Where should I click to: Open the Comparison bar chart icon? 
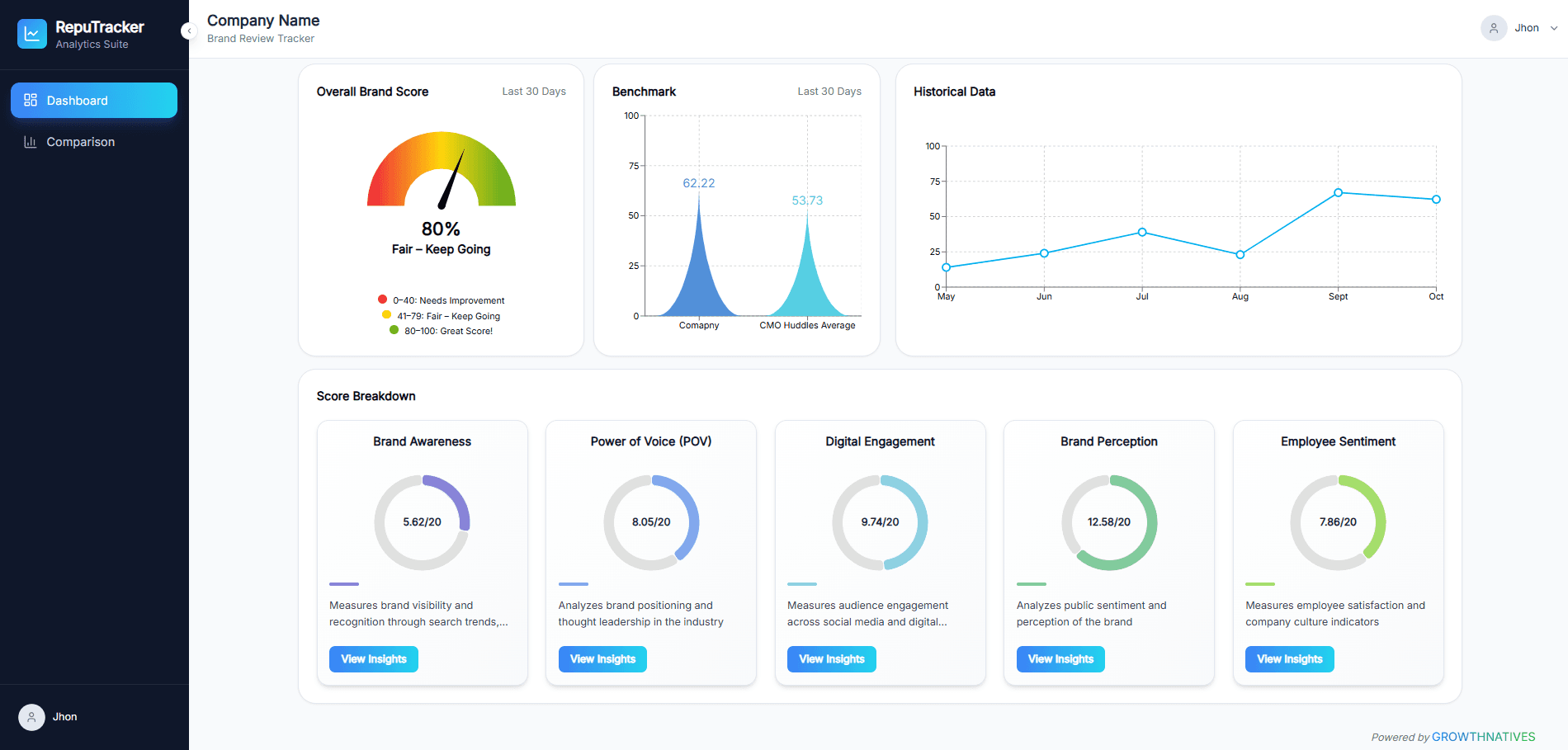point(31,142)
